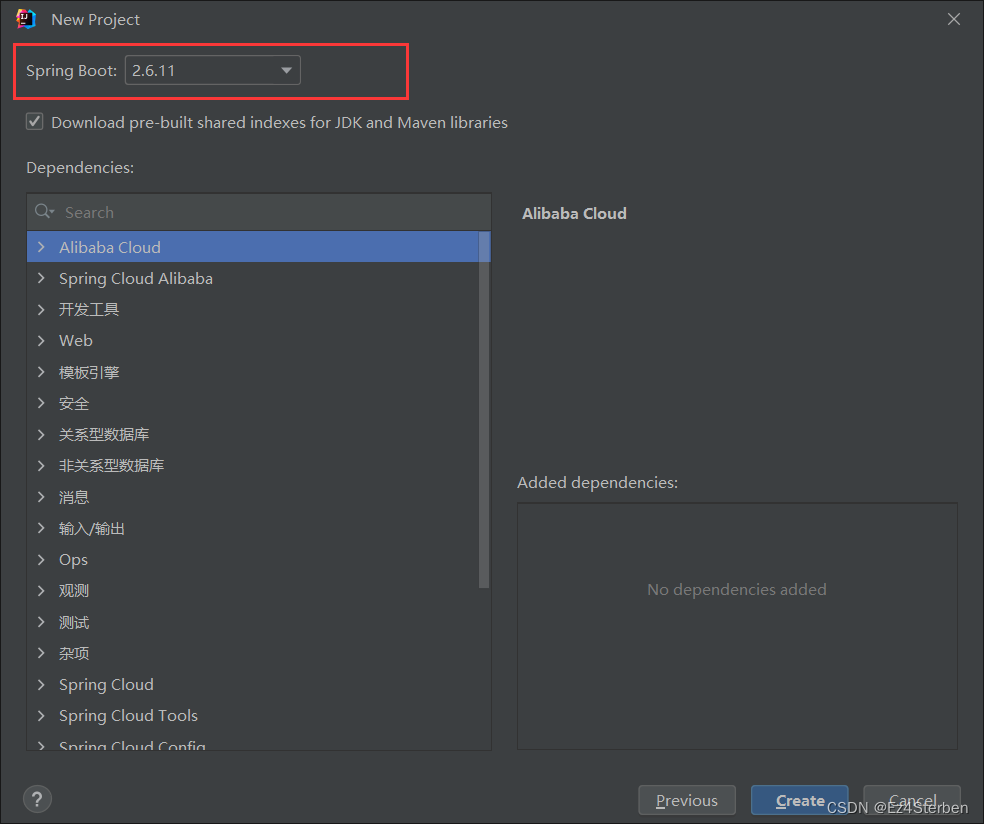Open help with the question mark button
Screen dimensions: 984x824
[x=37, y=799]
